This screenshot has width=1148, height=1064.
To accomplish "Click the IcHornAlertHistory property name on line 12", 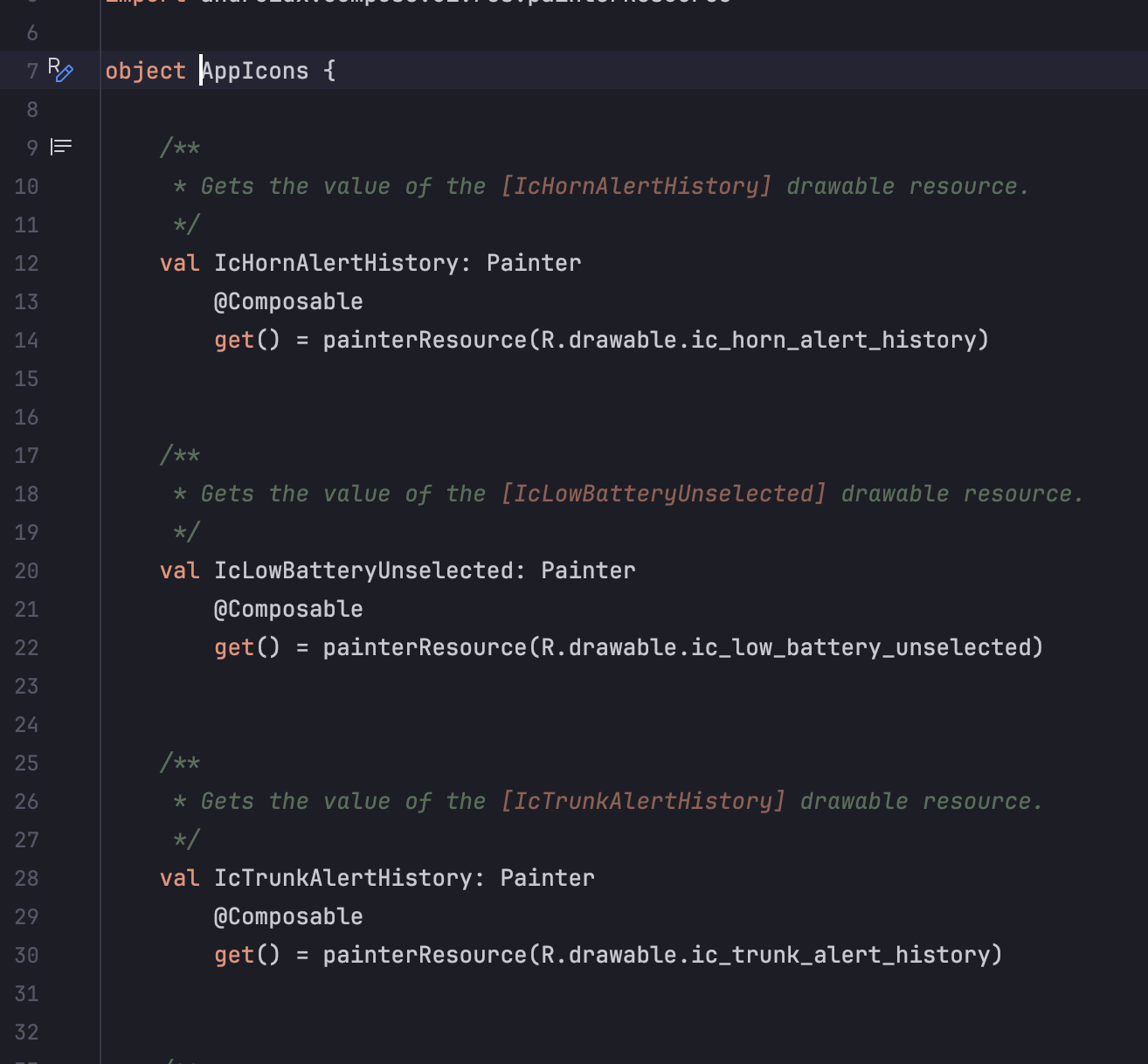I will pos(336,263).
